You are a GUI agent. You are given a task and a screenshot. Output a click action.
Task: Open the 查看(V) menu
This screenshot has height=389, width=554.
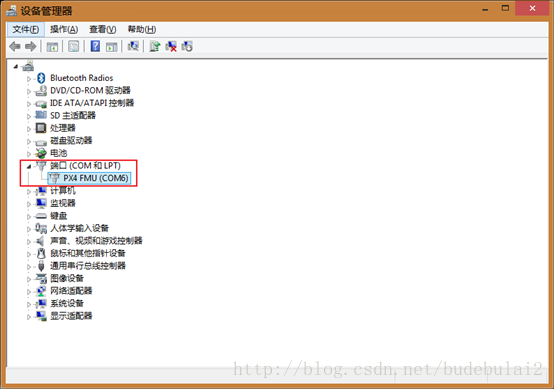click(102, 29)
